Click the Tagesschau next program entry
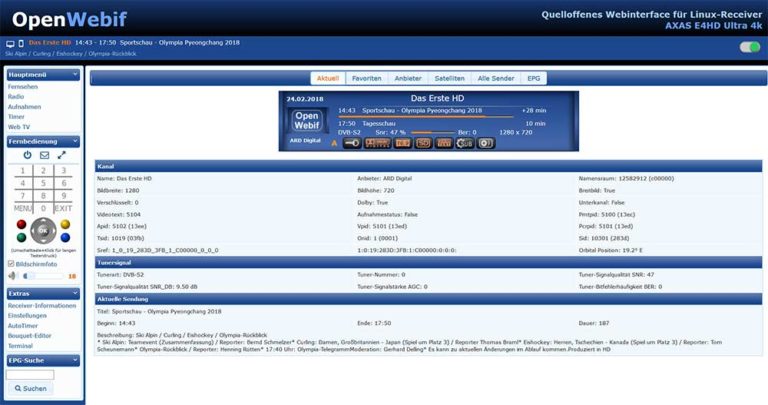Screen dimensions: 768x405 (379, 123)
